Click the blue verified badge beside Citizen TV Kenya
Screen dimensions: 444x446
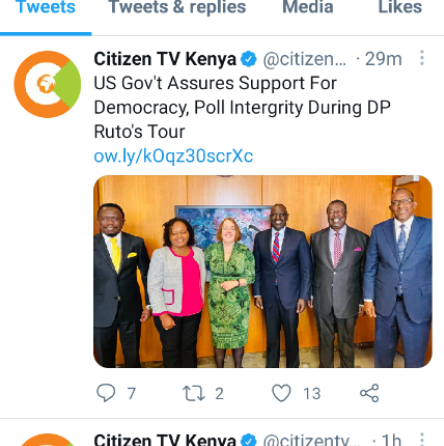pyautogui.click(x=249, y=59)
